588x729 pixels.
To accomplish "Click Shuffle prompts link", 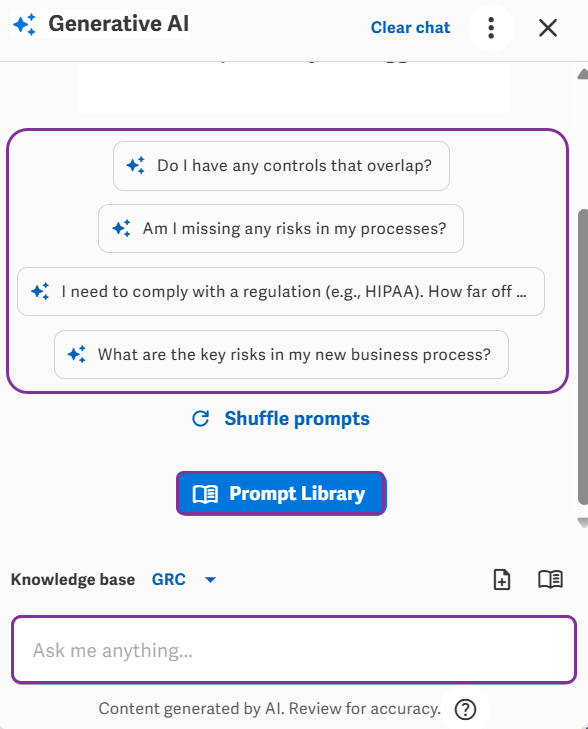I will [x=297, y=418].
